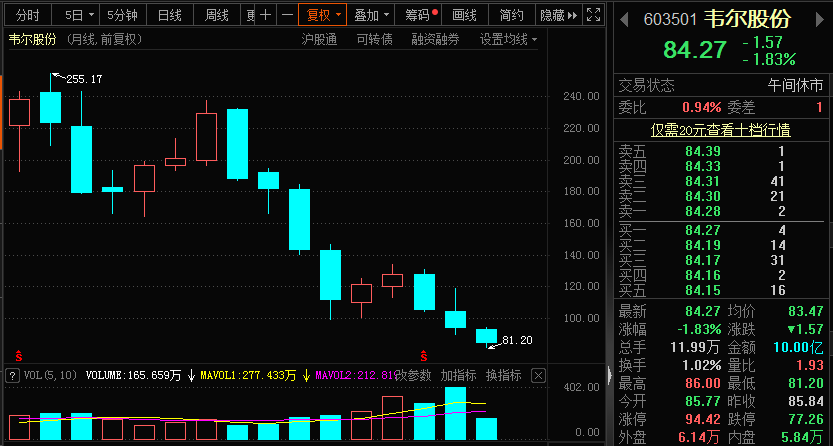Click the zoom-out minus icon in toolbar

click(286, 15)
